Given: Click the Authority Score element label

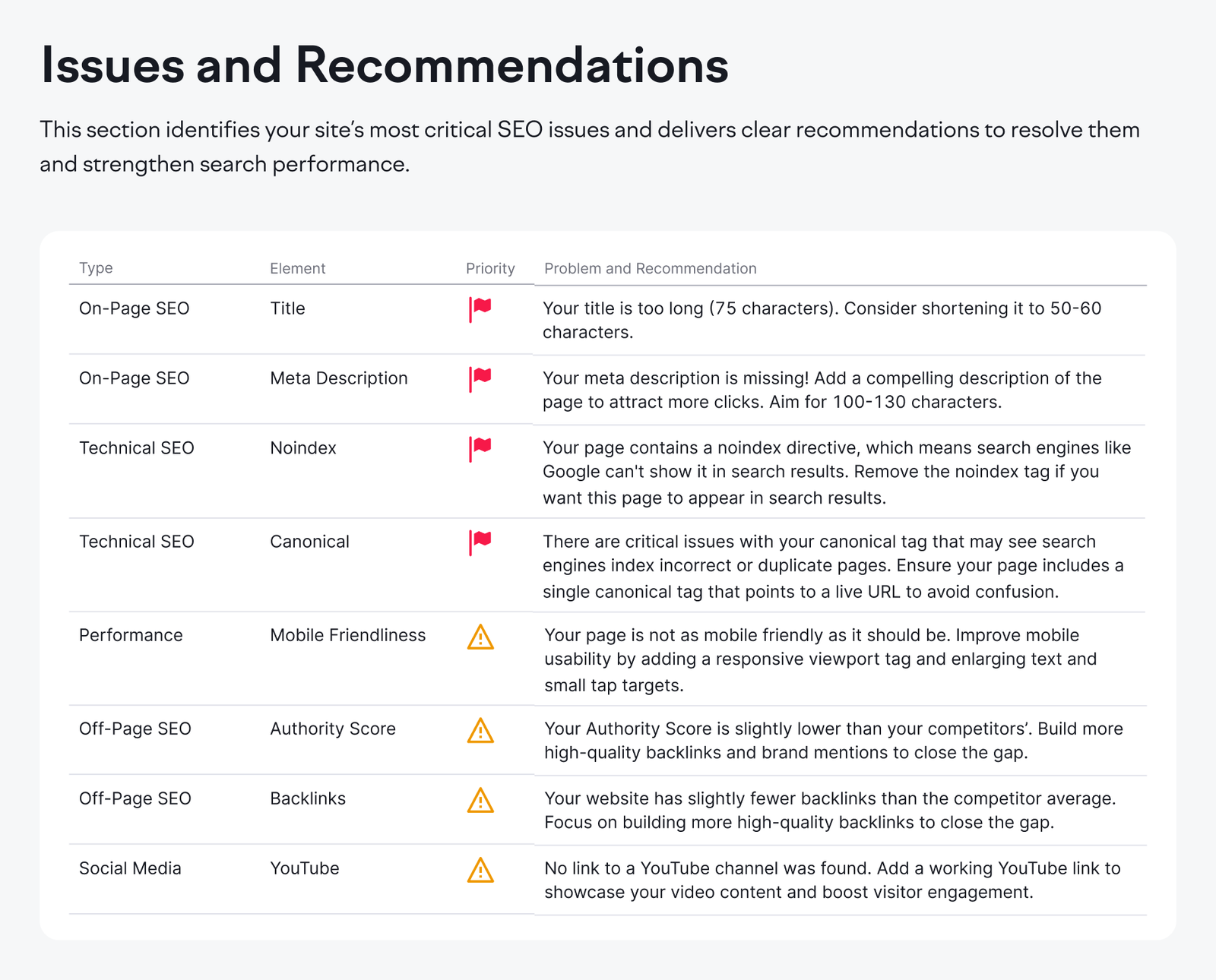Looking at the screenshot, I should coord(333,729).
